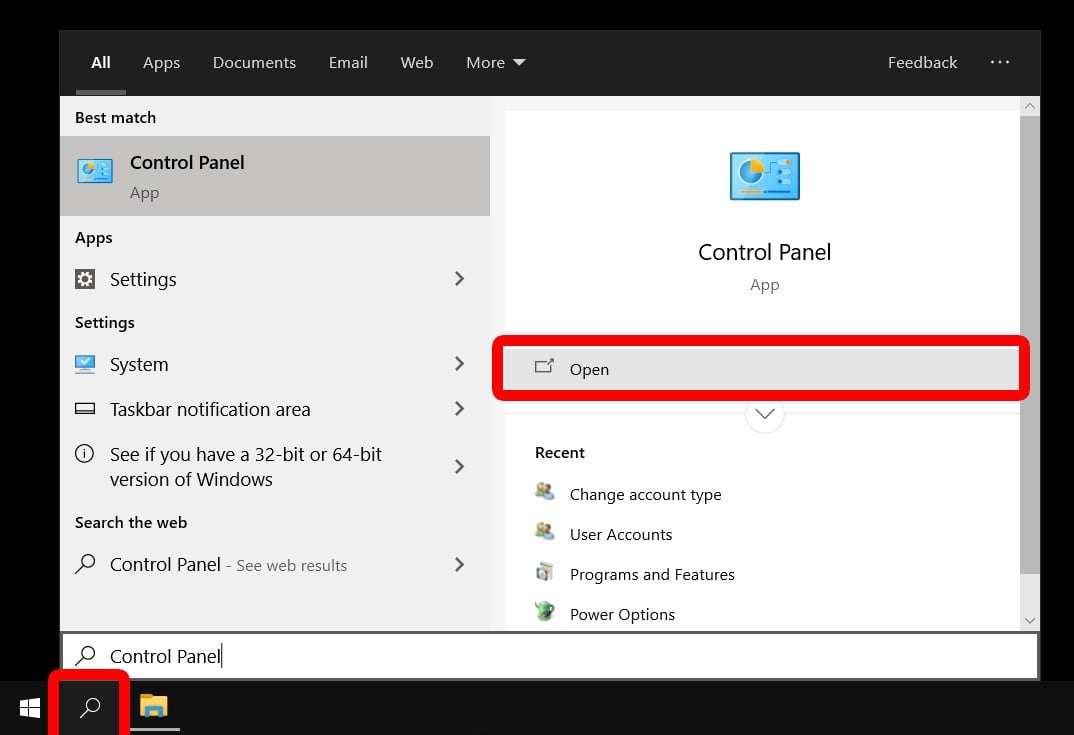Viewport: 1074px width, 735px height.
Task: Expand more actions with the circular down chevron
Action: coord(764,414)
